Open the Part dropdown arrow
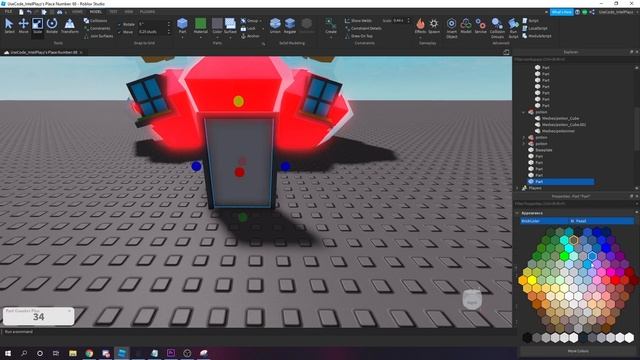 pos(182,38)
